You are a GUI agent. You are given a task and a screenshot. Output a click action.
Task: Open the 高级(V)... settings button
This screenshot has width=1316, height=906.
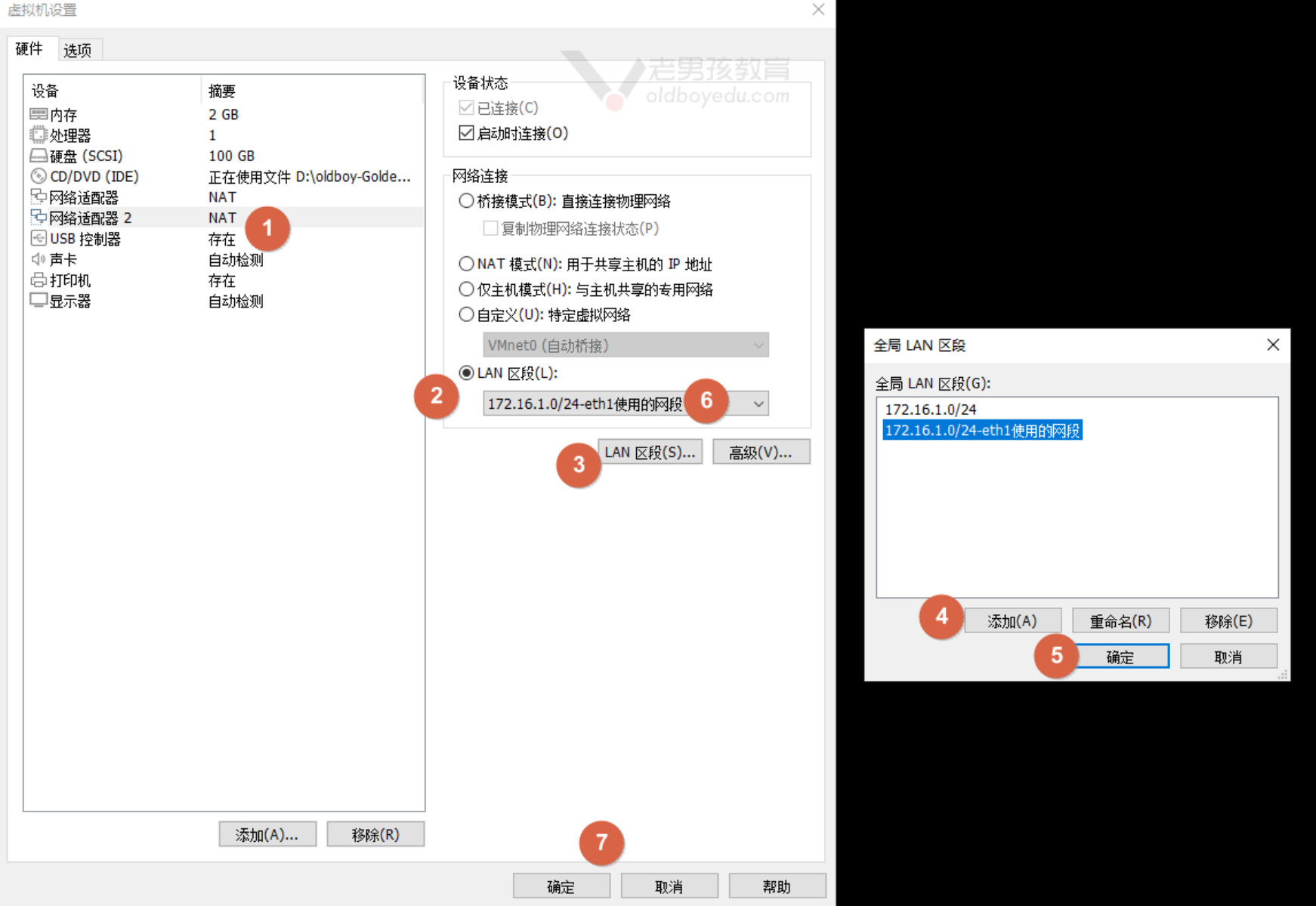(x=761, y=452)
